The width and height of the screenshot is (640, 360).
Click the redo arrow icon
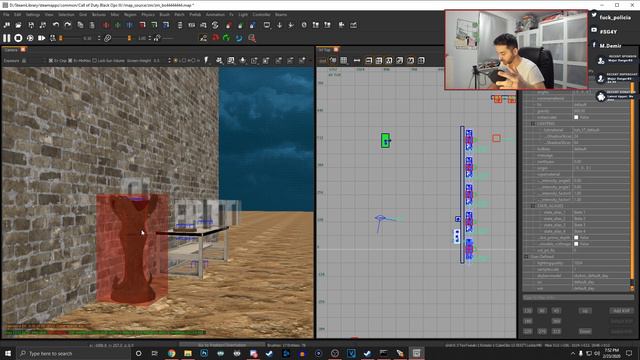click(x=67, y=25)
